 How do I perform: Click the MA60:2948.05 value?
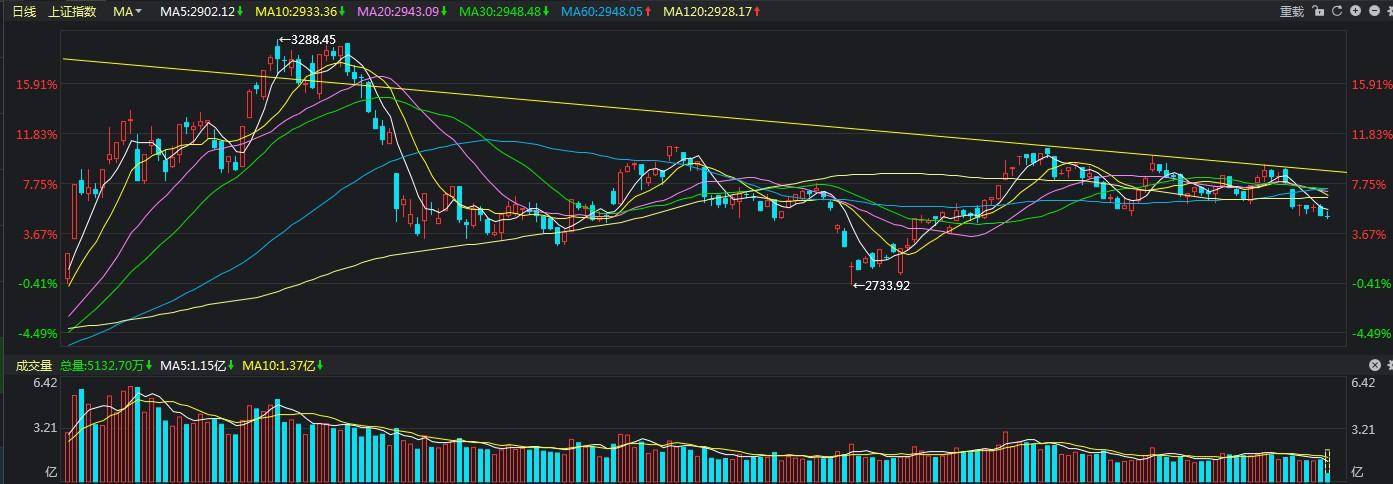point(602,11)
